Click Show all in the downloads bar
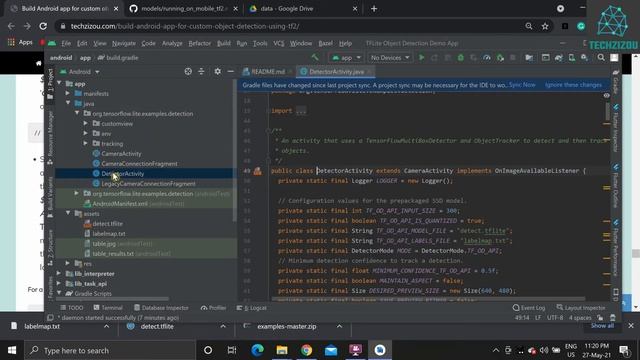Viewport: 640px width, 360px height. [602, 326]
